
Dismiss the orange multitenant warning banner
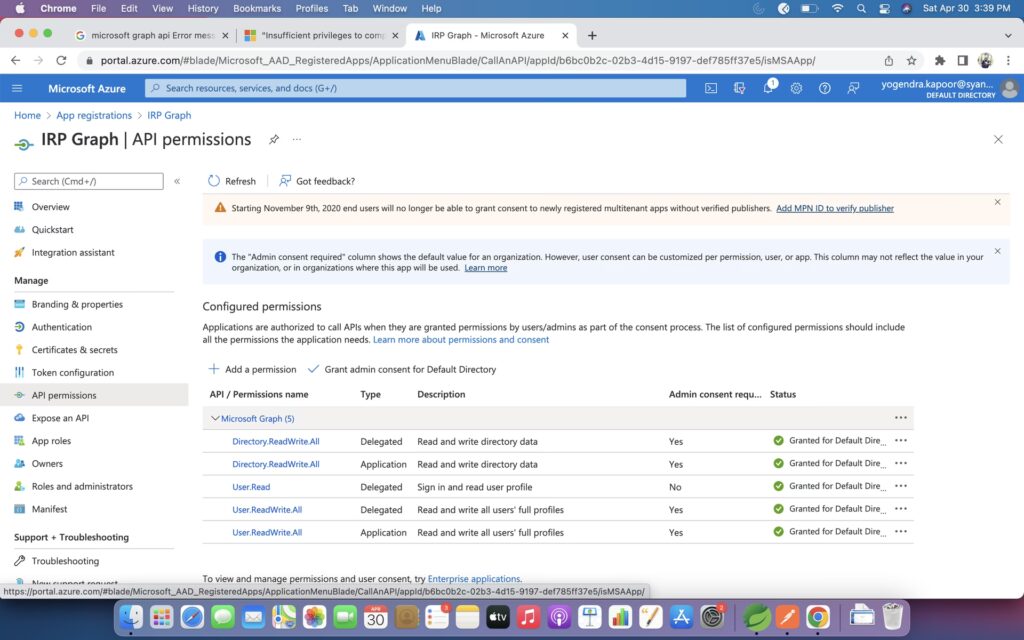[x=997, y=202]
